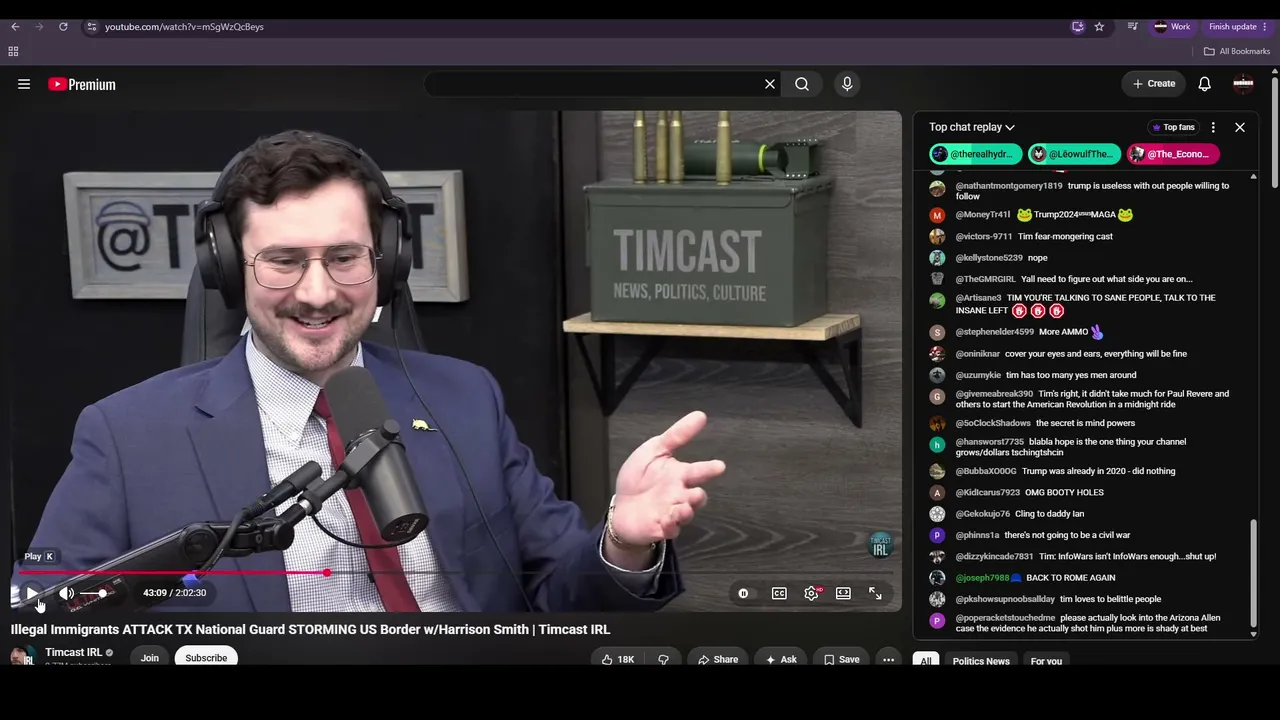Select the For you filter chip
This screenshot has height=720, width=1280.
1046,661
